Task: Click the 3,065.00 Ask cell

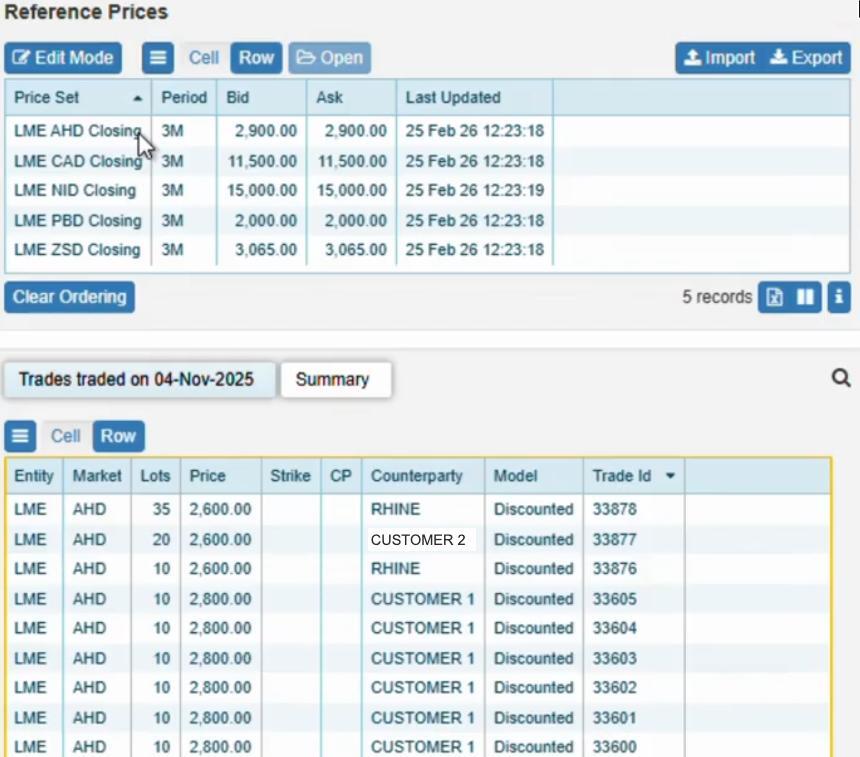Action: (352, 250)
